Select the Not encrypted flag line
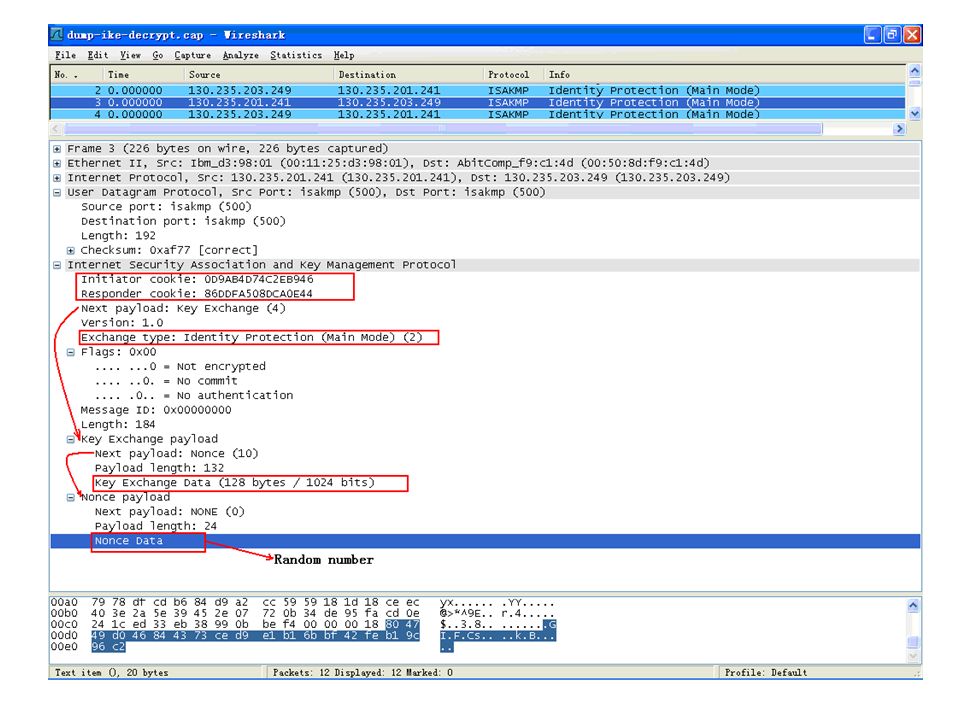The image size is (960, 720). (x=180, y=366)
